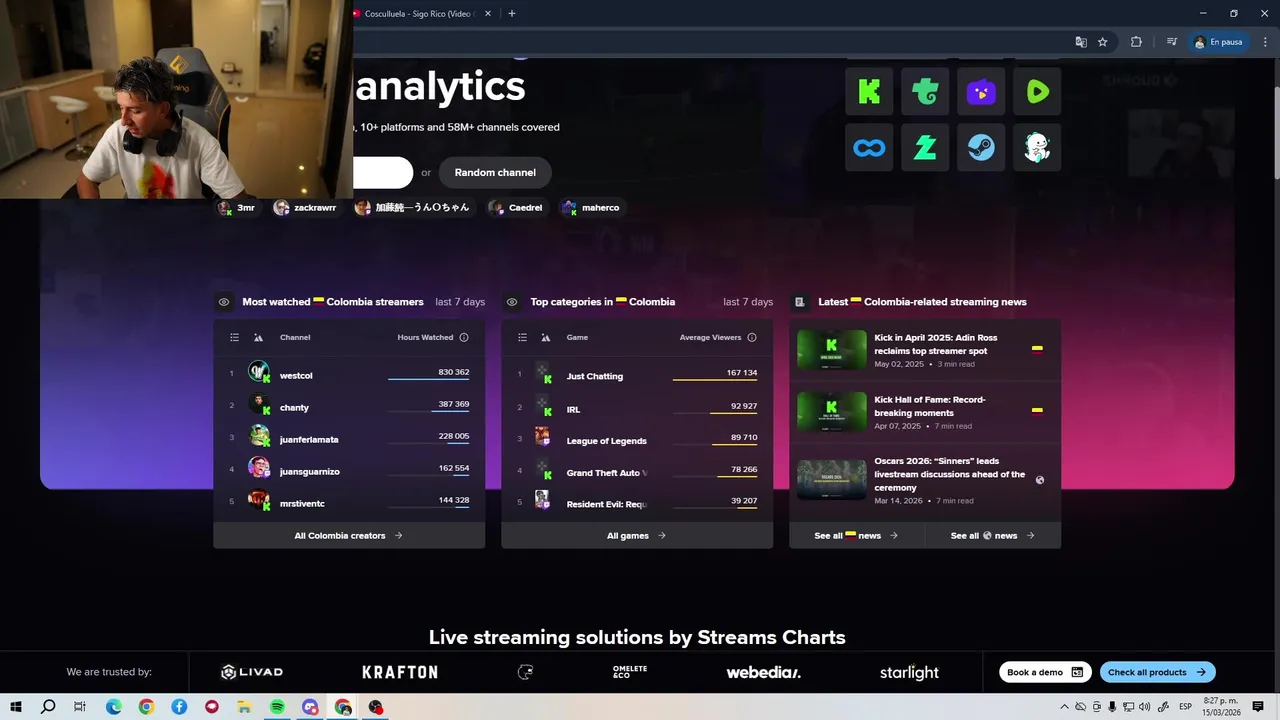Open the Rumble platform tile
The width and height of the screenshot is (1280, 720).
click(x=1037, y=92)
